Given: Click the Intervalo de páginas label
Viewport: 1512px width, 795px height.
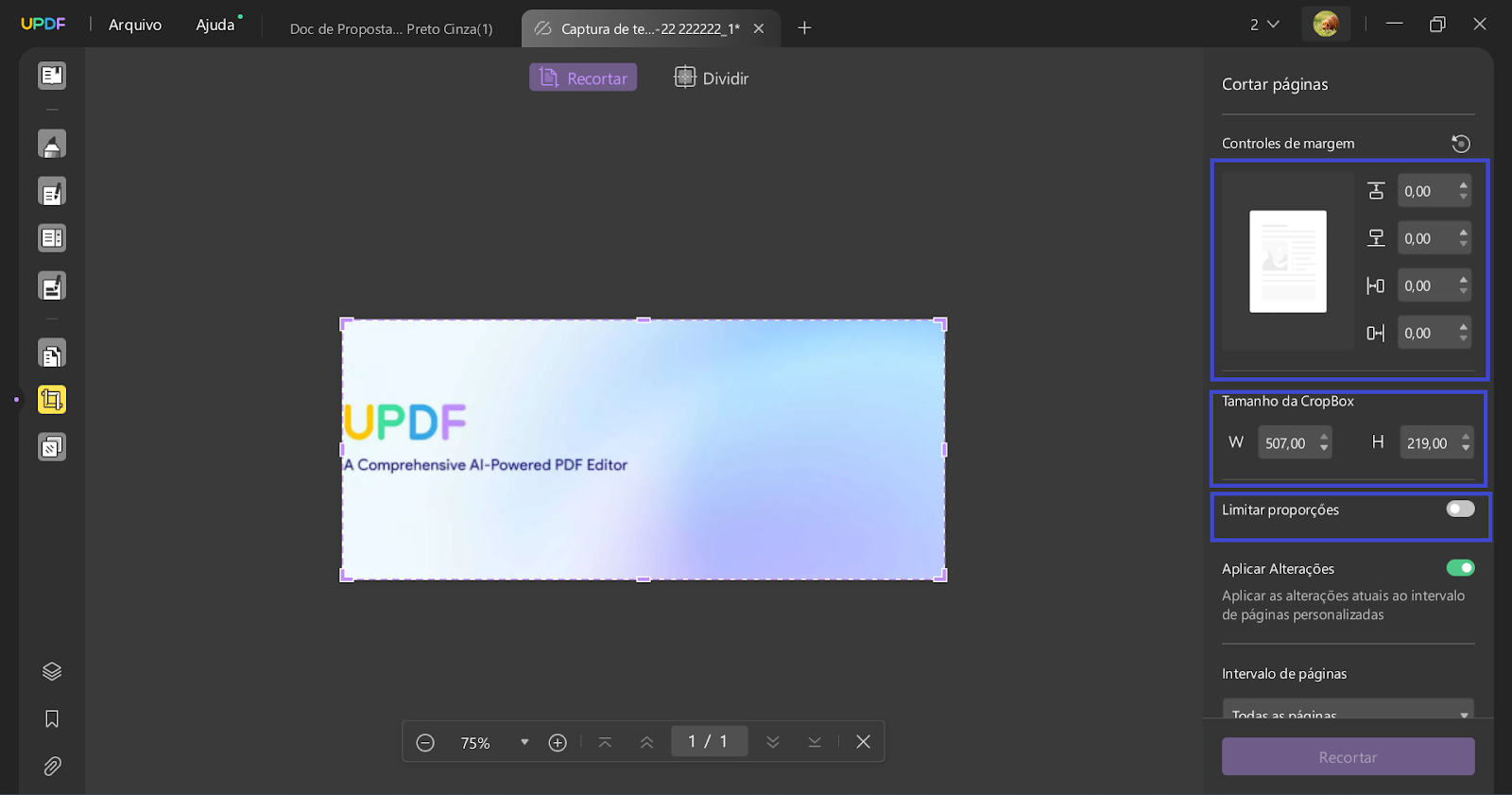Looking at the screenshot, I should [1284, 674].
